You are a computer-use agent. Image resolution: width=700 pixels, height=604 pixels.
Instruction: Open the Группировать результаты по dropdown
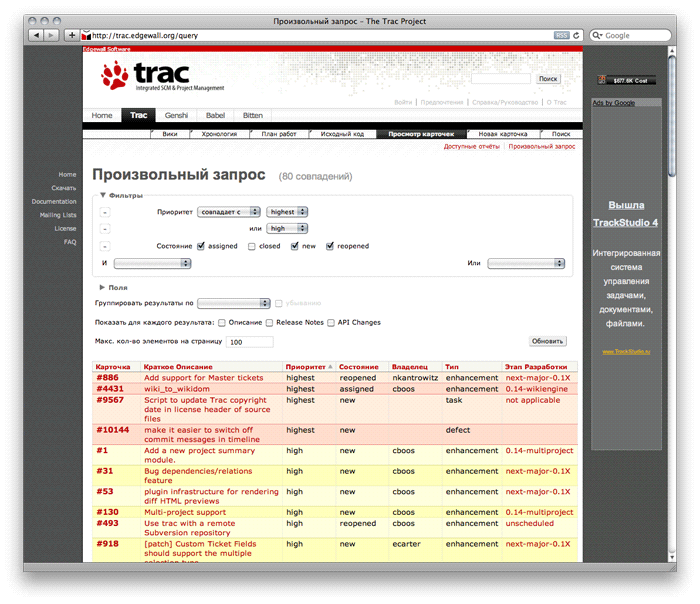(234, 303)
